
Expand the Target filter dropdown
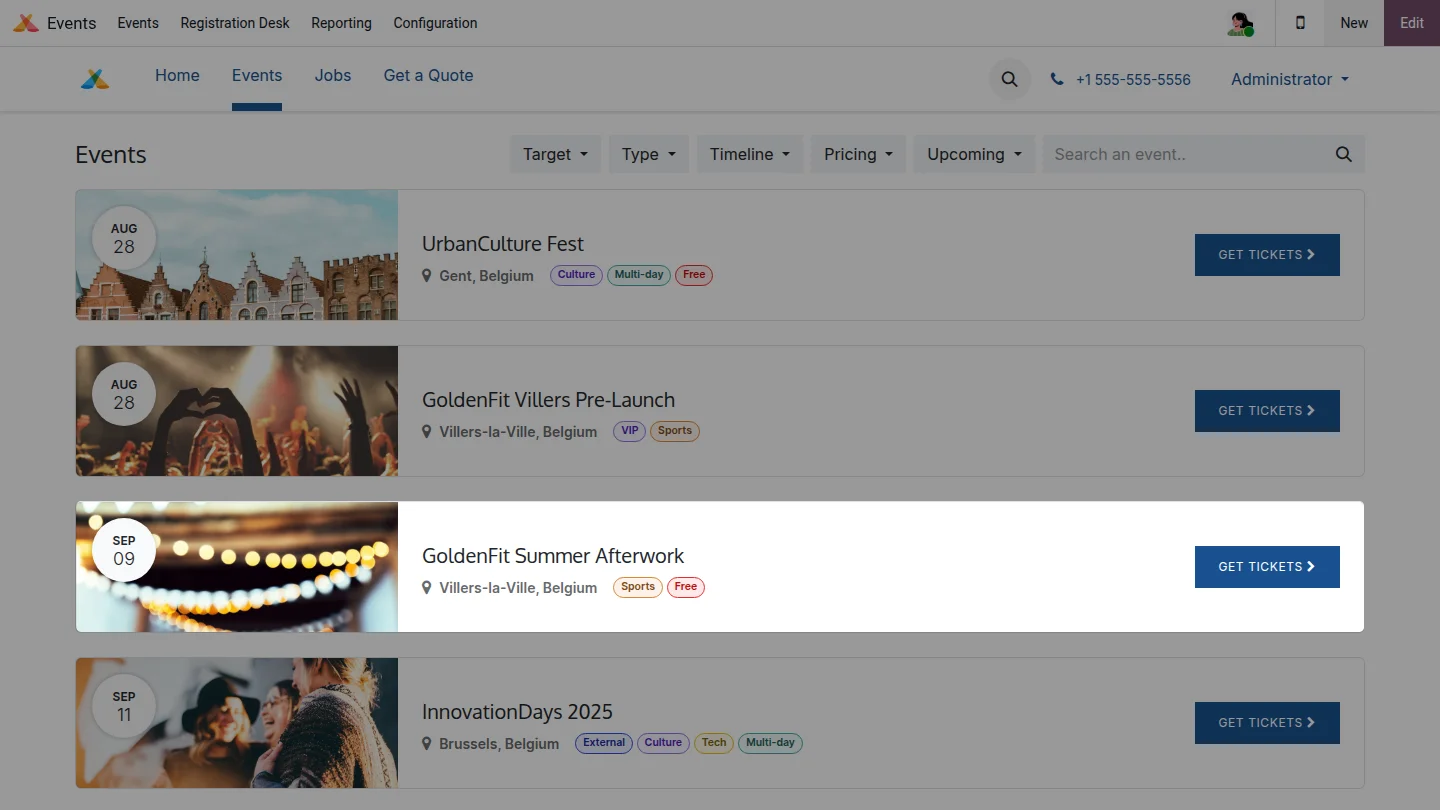[555, 154]
